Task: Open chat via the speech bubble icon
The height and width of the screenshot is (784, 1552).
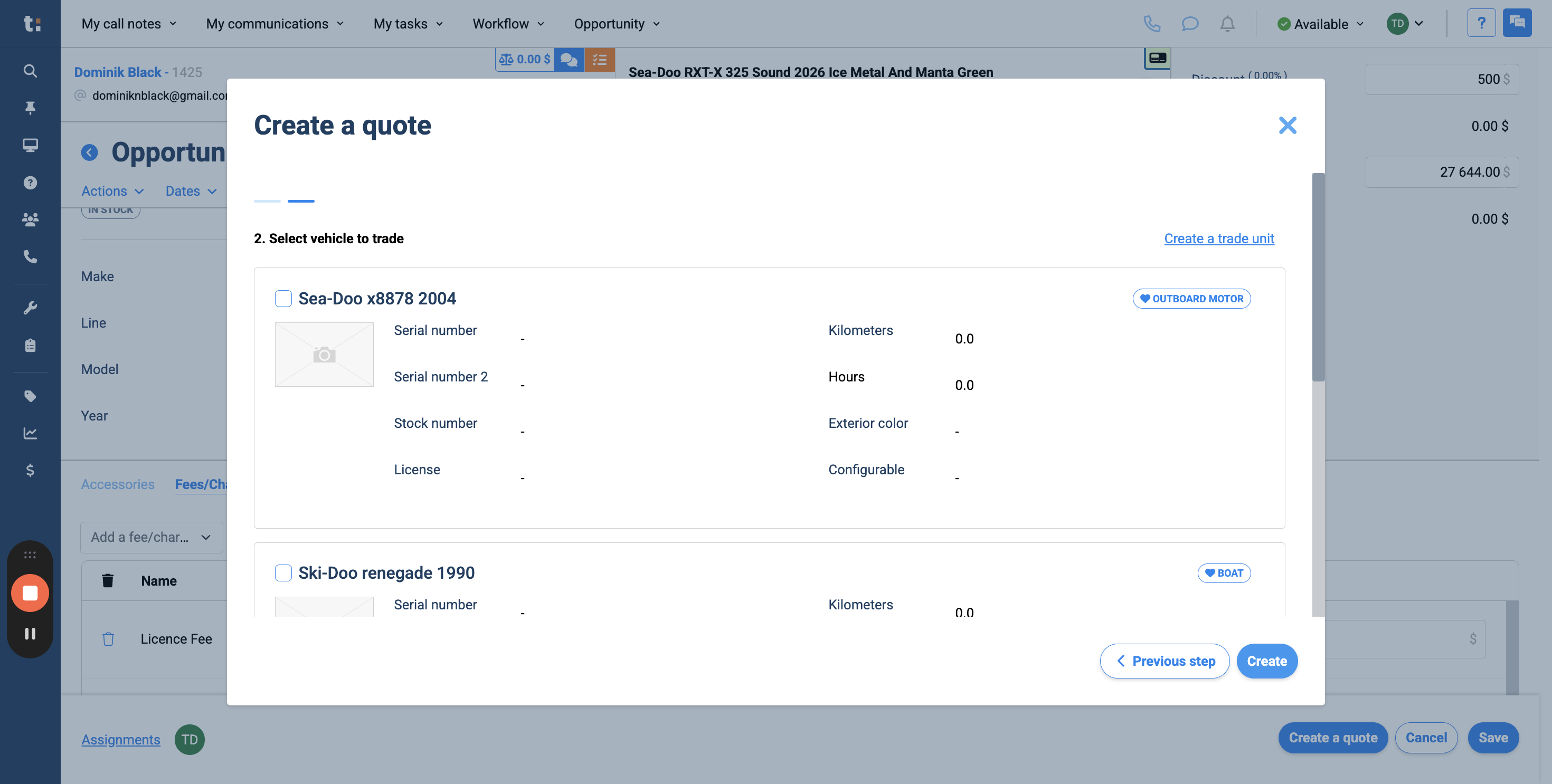Action: (1190, 24)
